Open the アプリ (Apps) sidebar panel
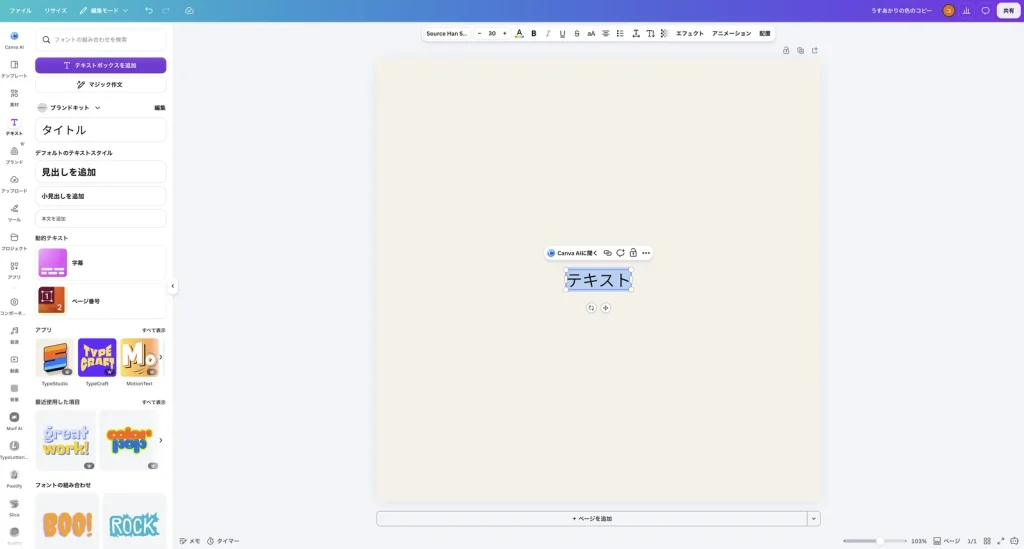This screenshot has width=1024, height=549. pyautogui.click(x=14, y=270)
